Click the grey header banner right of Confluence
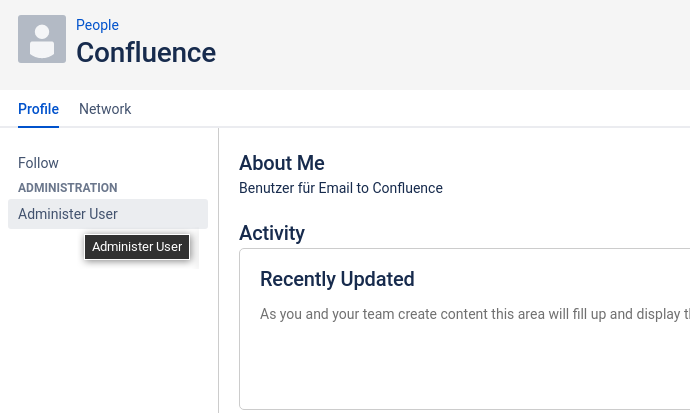Viewport: 690px width, 413px height. 450,45
